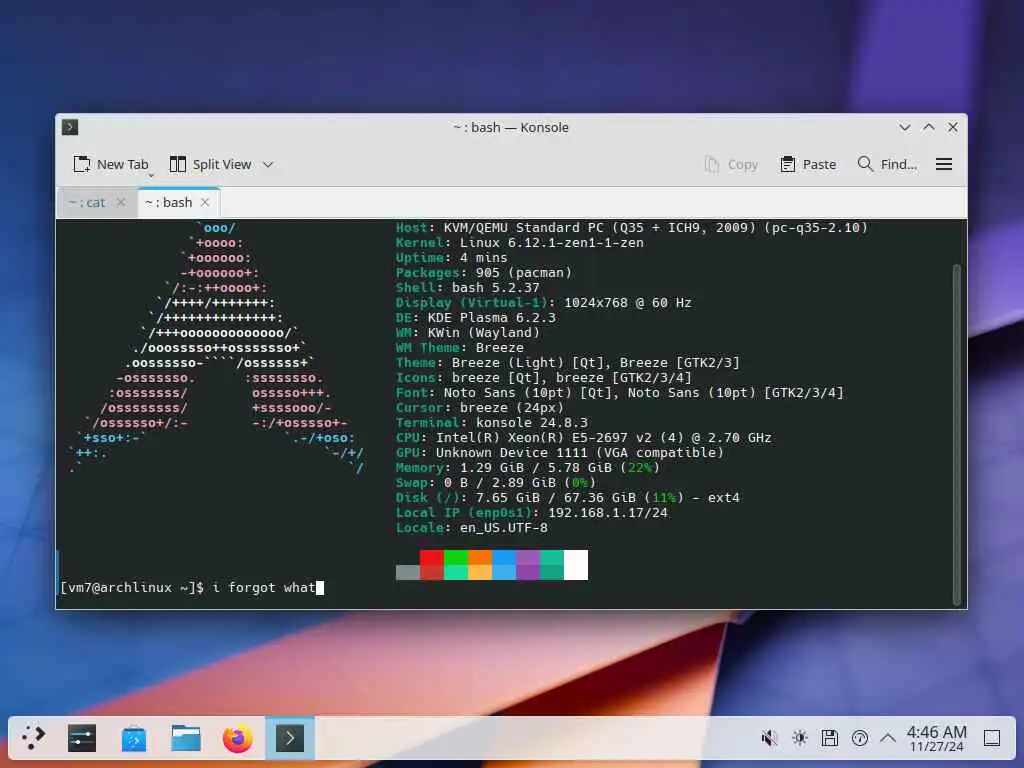The height and width of the screenshot is (768, 1024).
Task: Click the Konsole taskbar entry
Action: (x=290, y=738)
